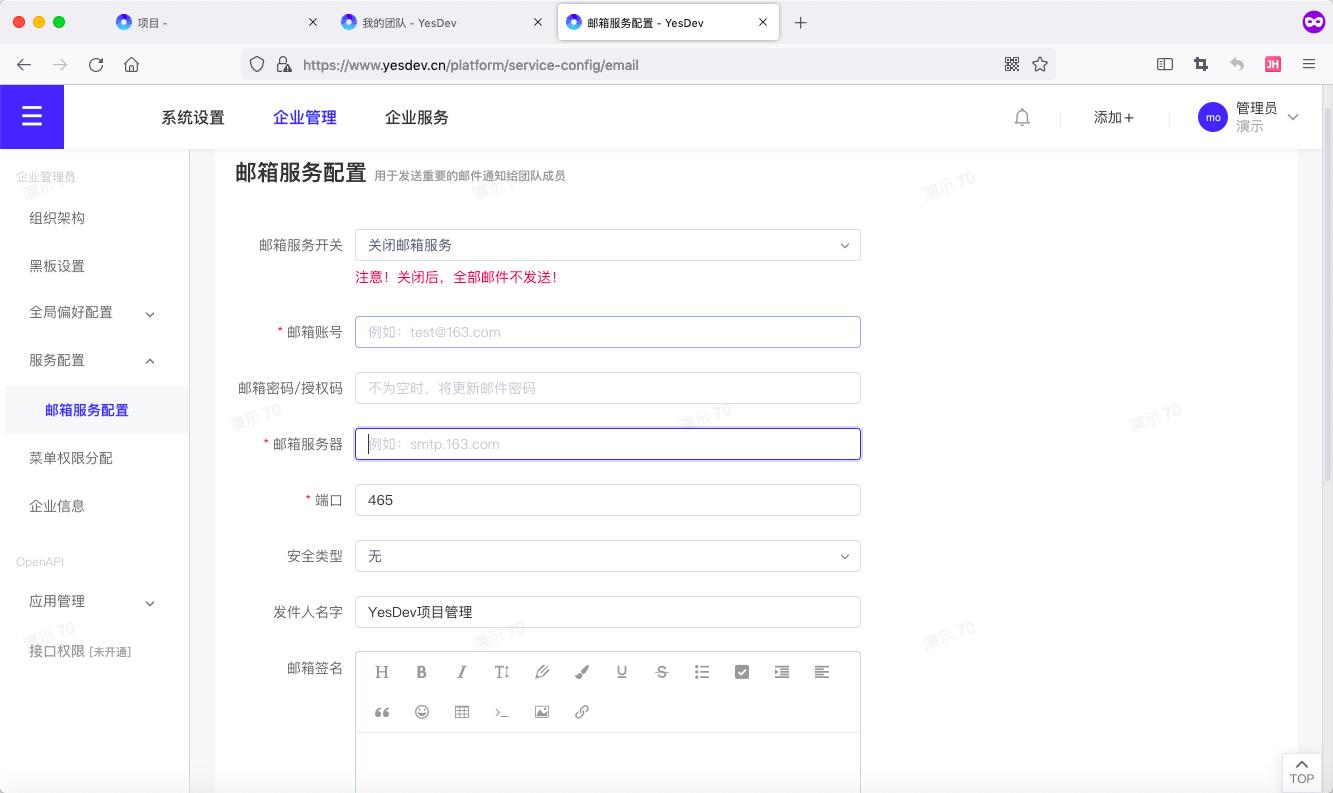This screenshot has height=793, width=1333.
Task: Insert an image into the signature editor
Action: [x=541, y=711]
